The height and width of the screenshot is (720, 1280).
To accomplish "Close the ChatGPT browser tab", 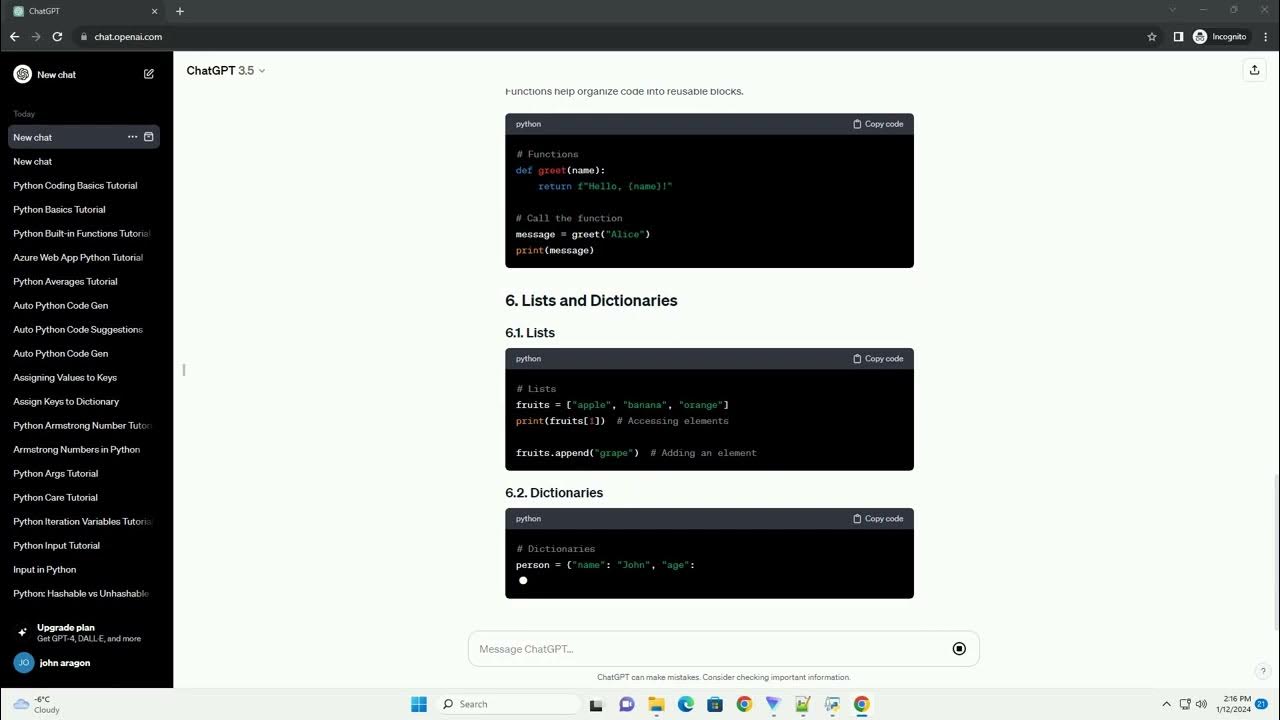I will 154,11.
